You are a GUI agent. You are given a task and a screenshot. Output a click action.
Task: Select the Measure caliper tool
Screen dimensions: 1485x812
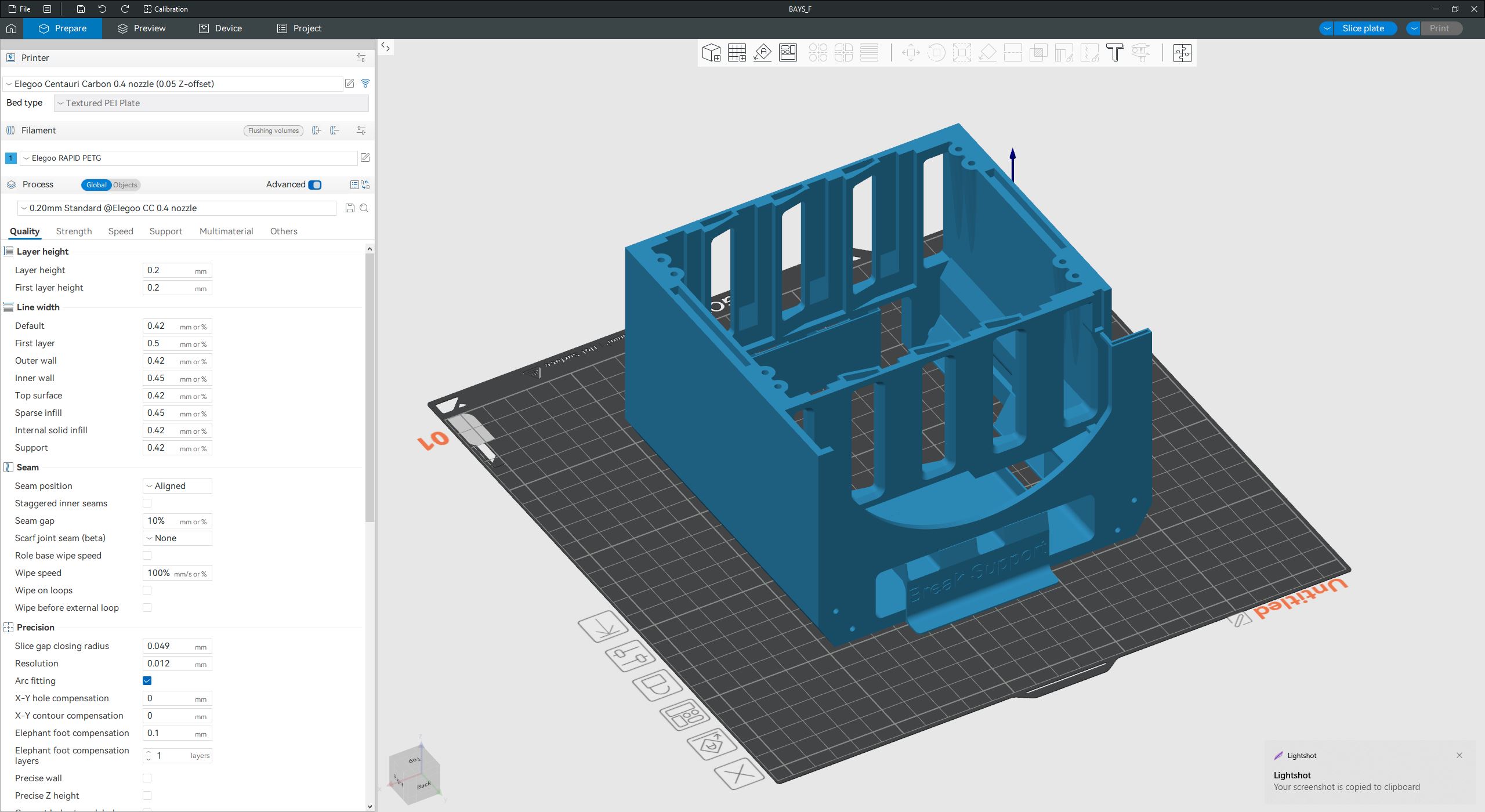coord(1140,53)
